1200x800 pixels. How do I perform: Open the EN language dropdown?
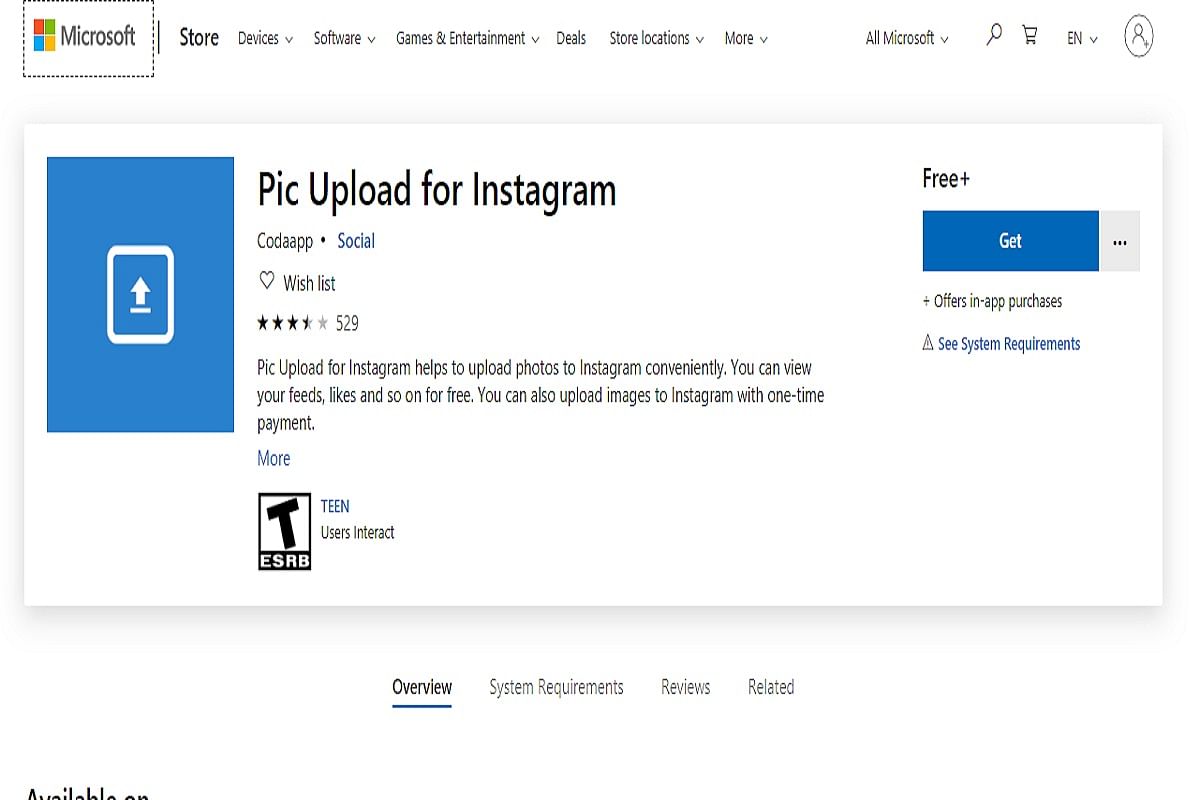tap(1082, 38)
